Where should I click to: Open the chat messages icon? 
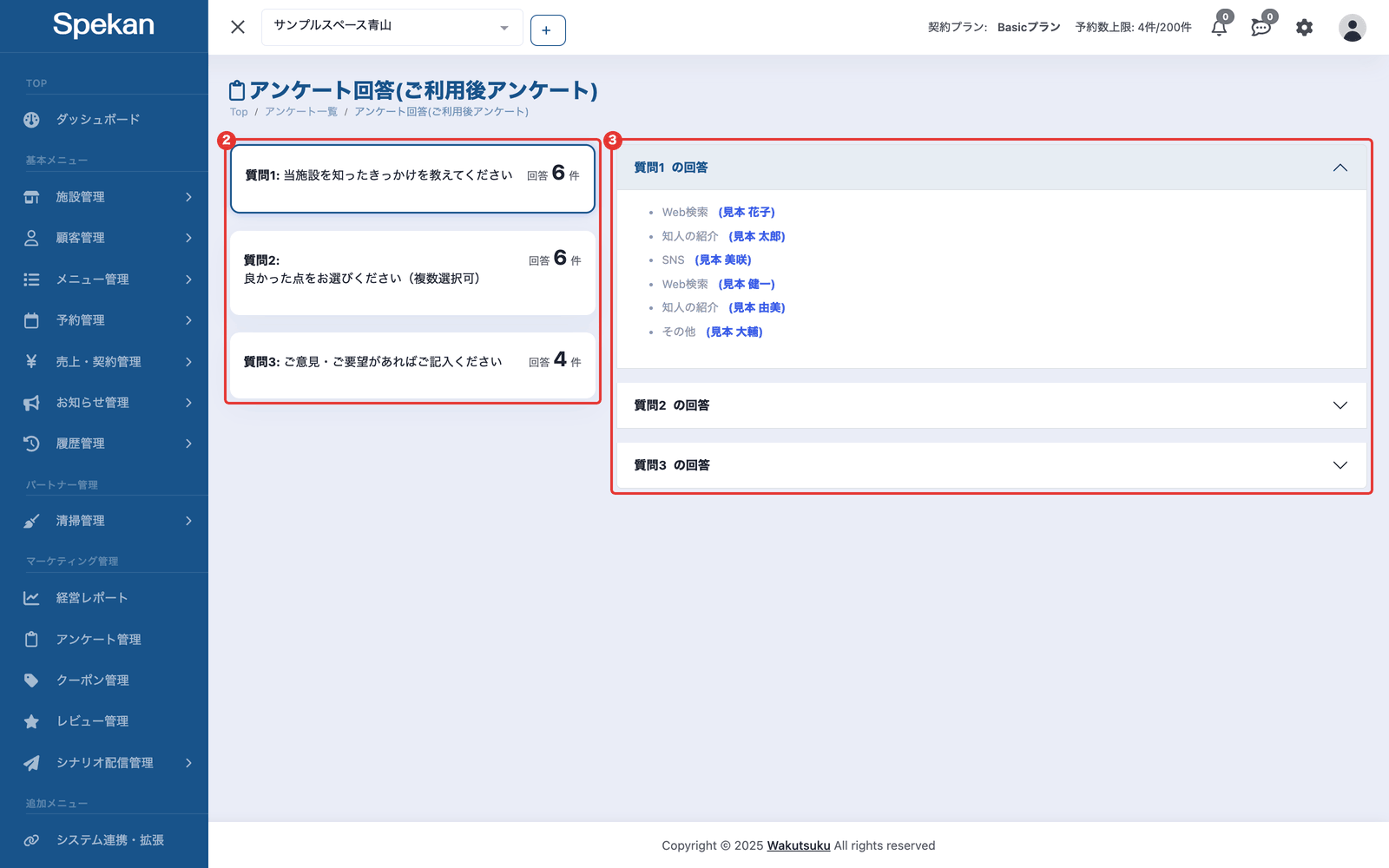coord(1261,28)
